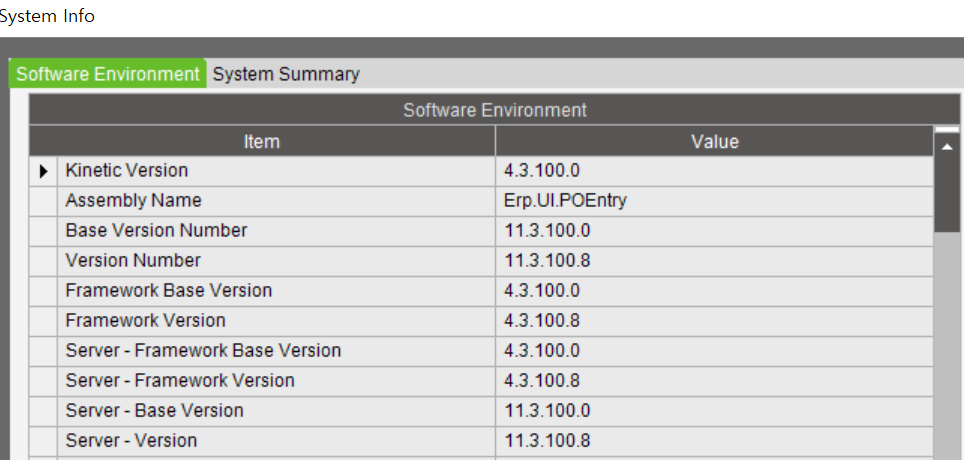The height and width of the screenshot is (460, 964).
Task: Select the Version Number item cell
Action: coord(276,261)
